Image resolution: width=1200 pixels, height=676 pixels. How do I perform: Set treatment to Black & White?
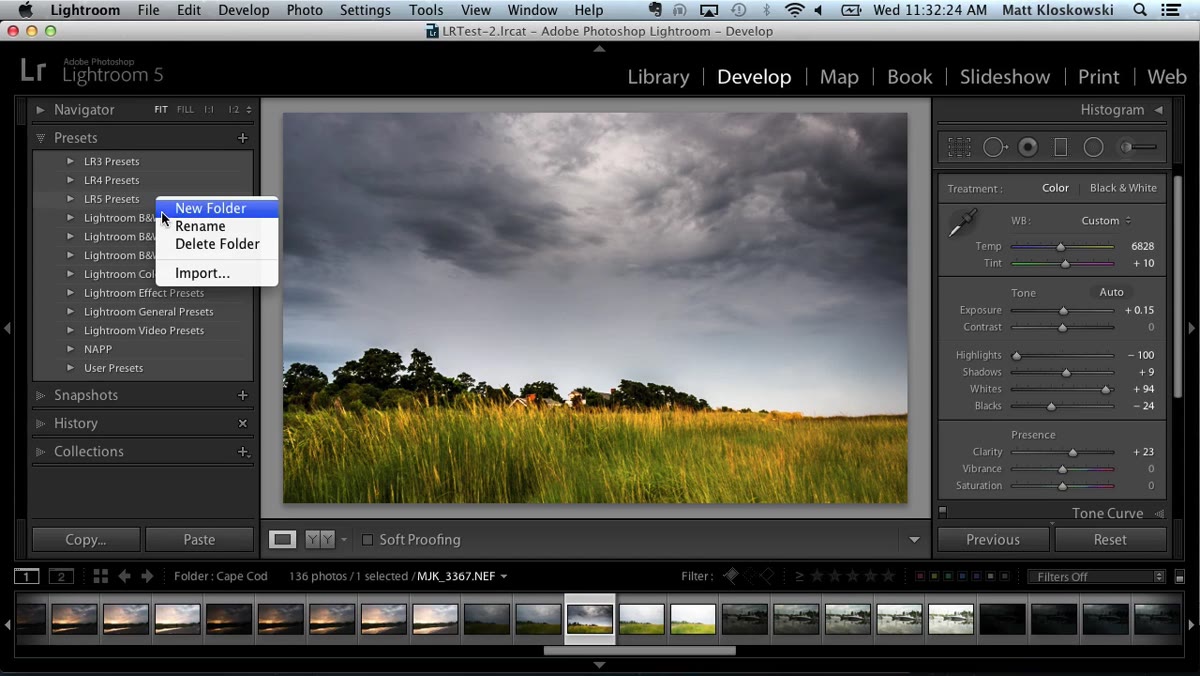pyautogui.click(x=1123, y=188)
